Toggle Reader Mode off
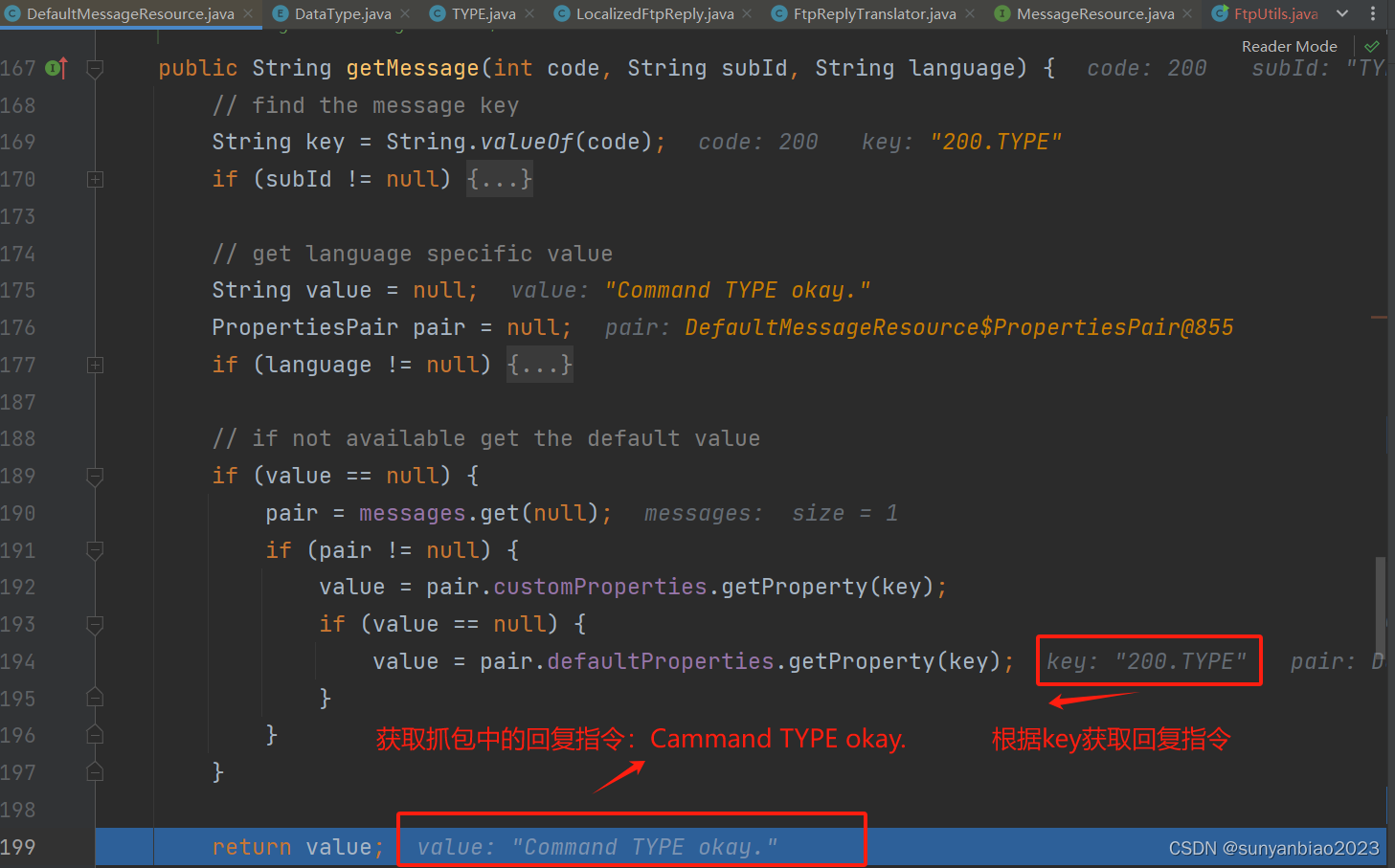 1289,45
